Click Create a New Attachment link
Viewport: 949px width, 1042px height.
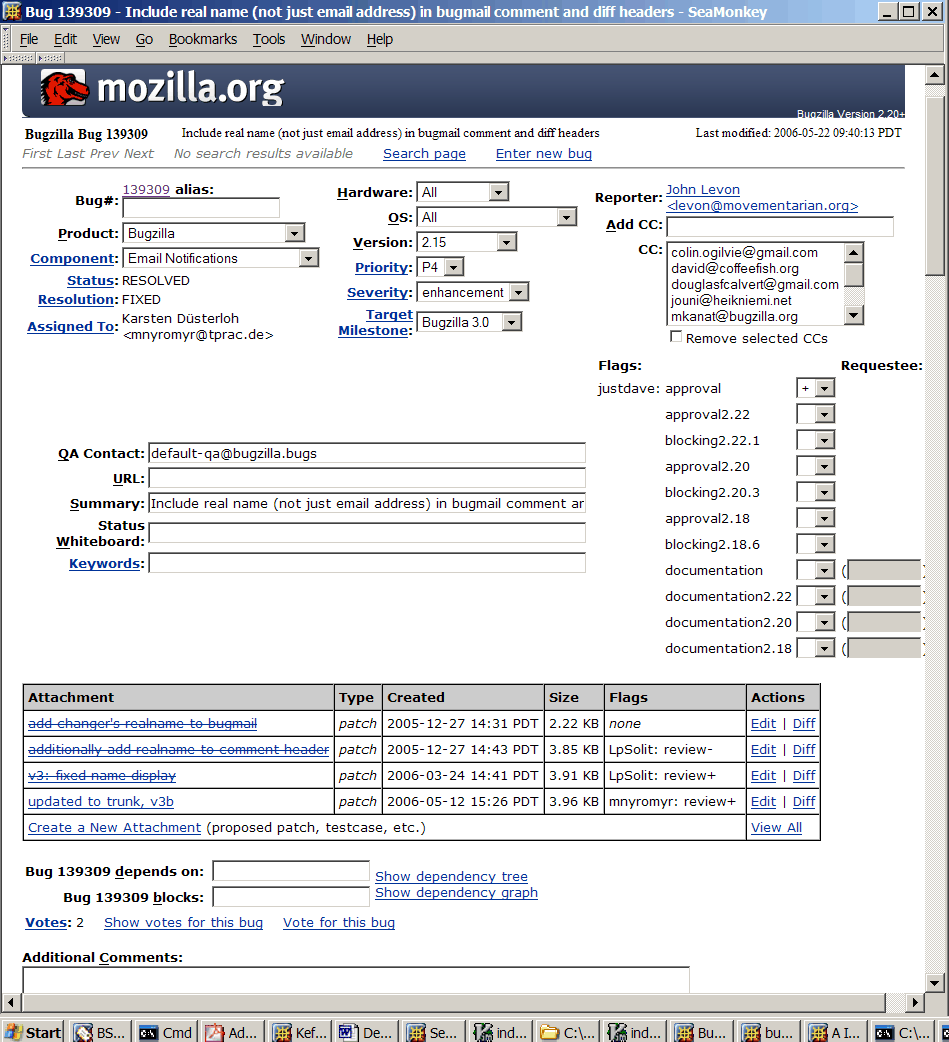(x=114, y=827)
